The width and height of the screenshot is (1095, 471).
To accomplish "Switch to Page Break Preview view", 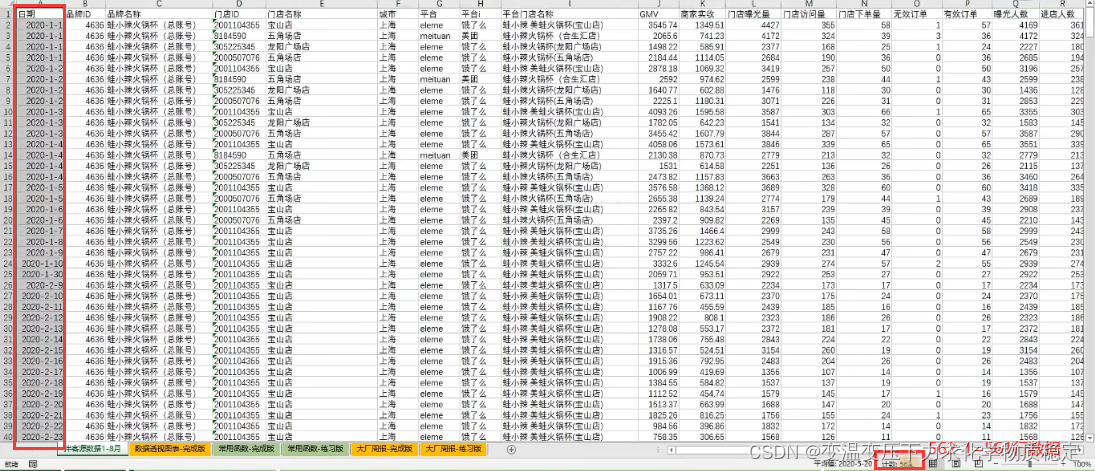I will point(979,463).
